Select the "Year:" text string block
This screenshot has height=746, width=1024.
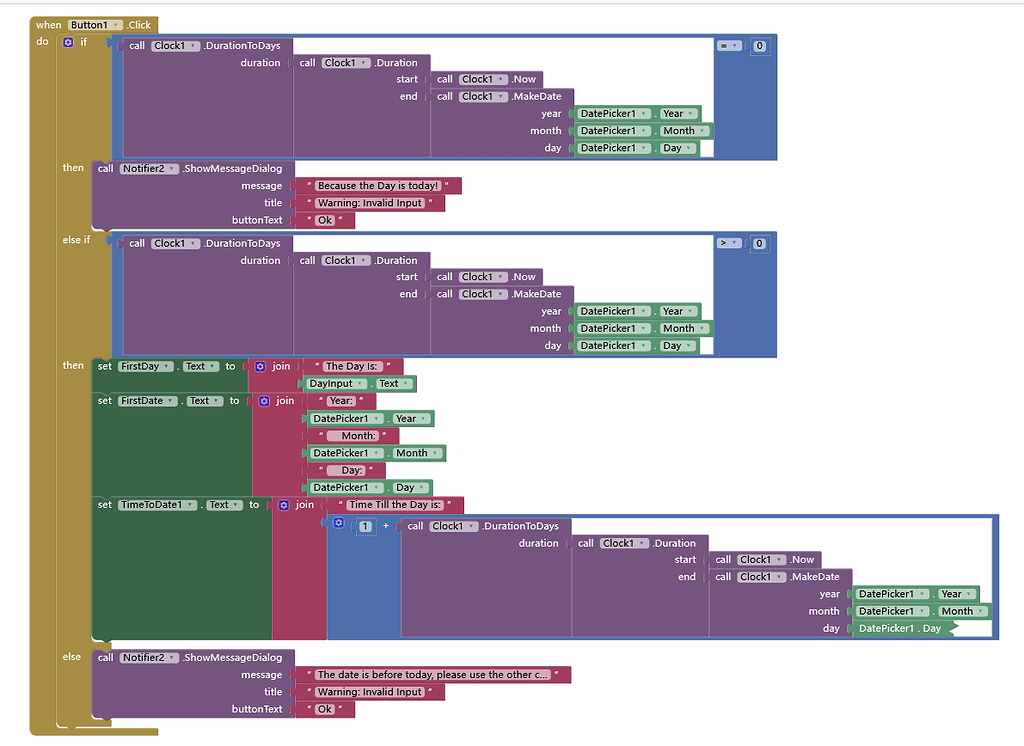click(341, 401)
